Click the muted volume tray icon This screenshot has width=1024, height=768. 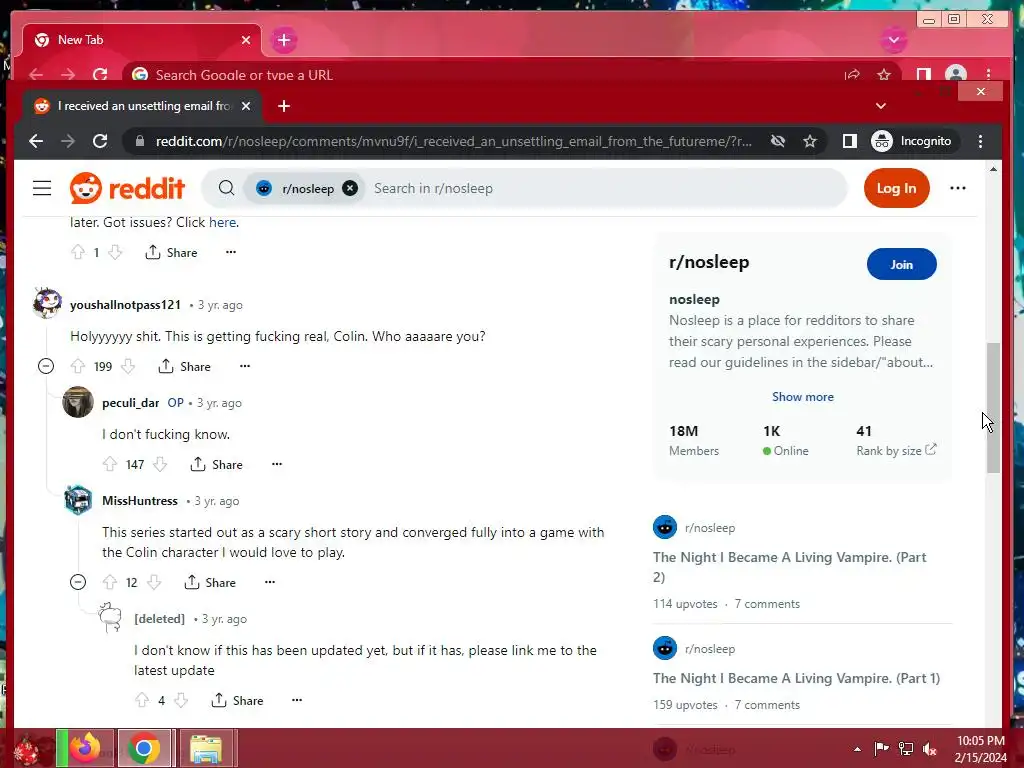930,749
